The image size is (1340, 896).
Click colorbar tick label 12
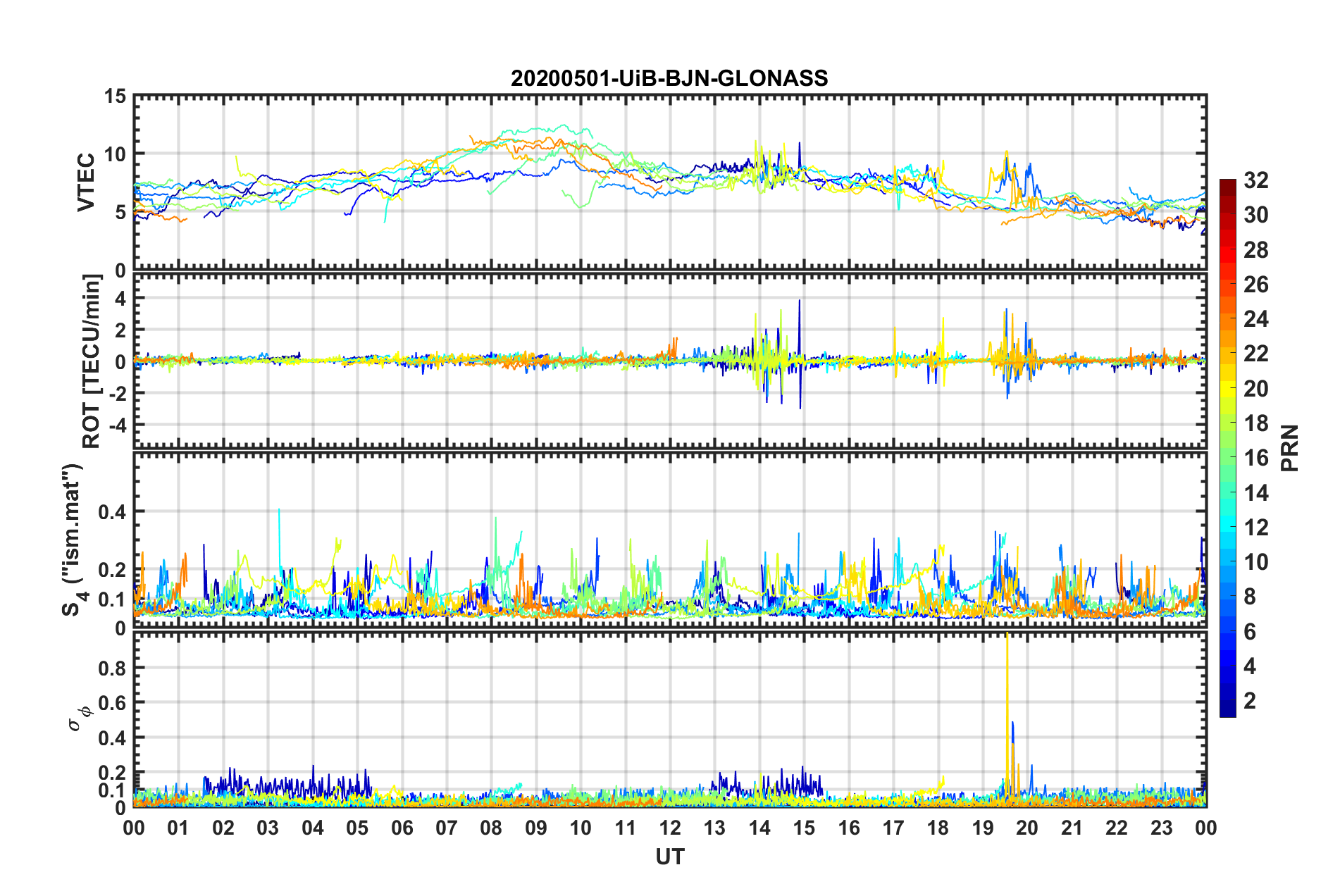pyautogui.click(x=1255, y=528)
